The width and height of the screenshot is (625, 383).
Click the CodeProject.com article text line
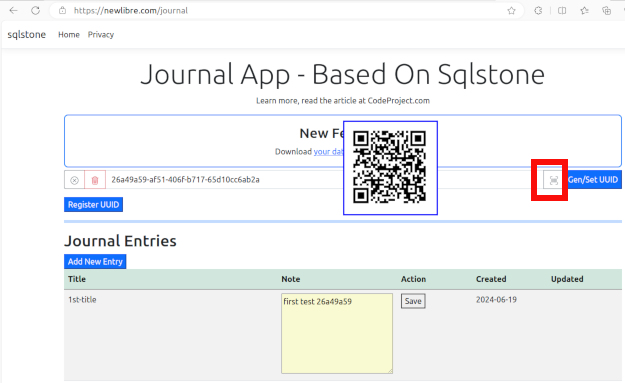(x=343, y=101)
